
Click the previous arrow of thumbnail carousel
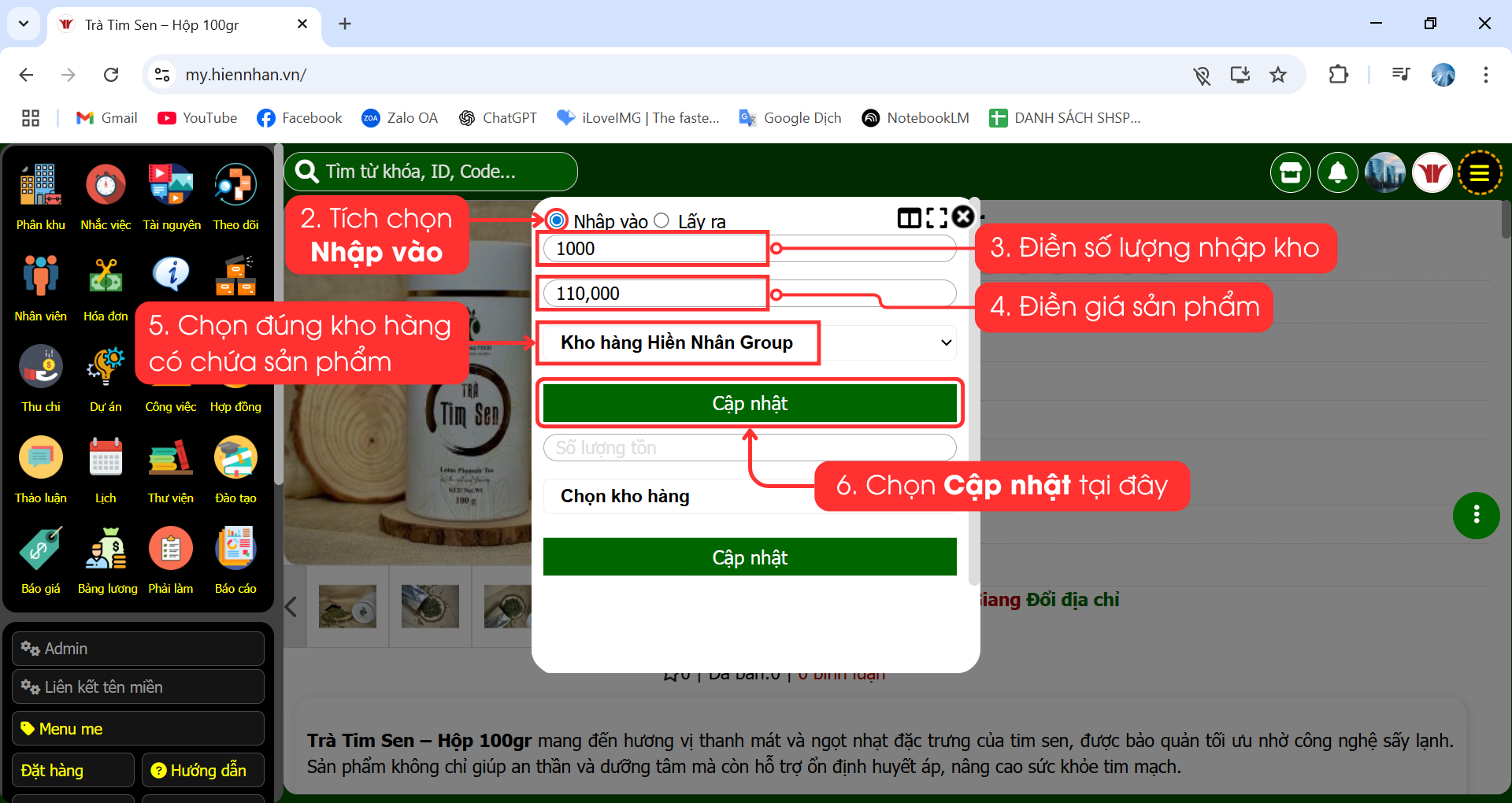tap(291, 607)
